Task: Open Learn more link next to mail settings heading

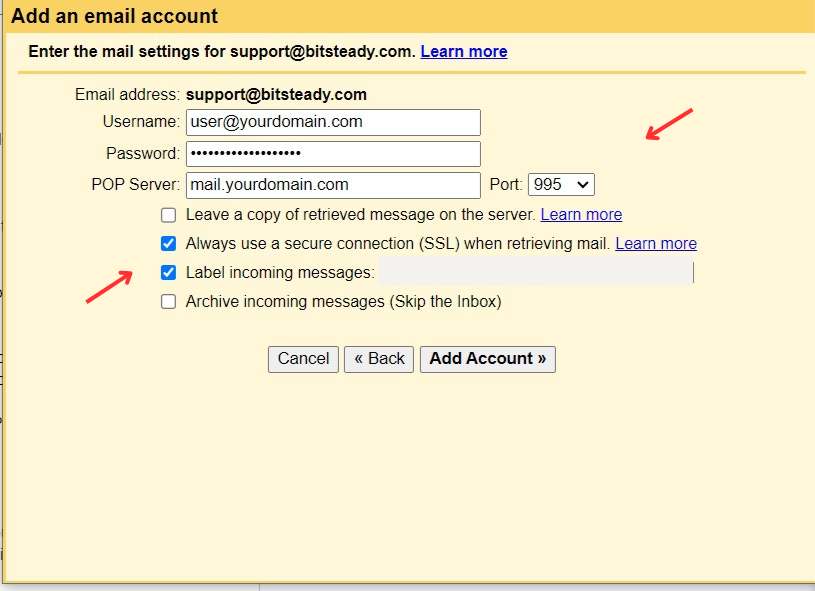Action: [x=464, y=51]
